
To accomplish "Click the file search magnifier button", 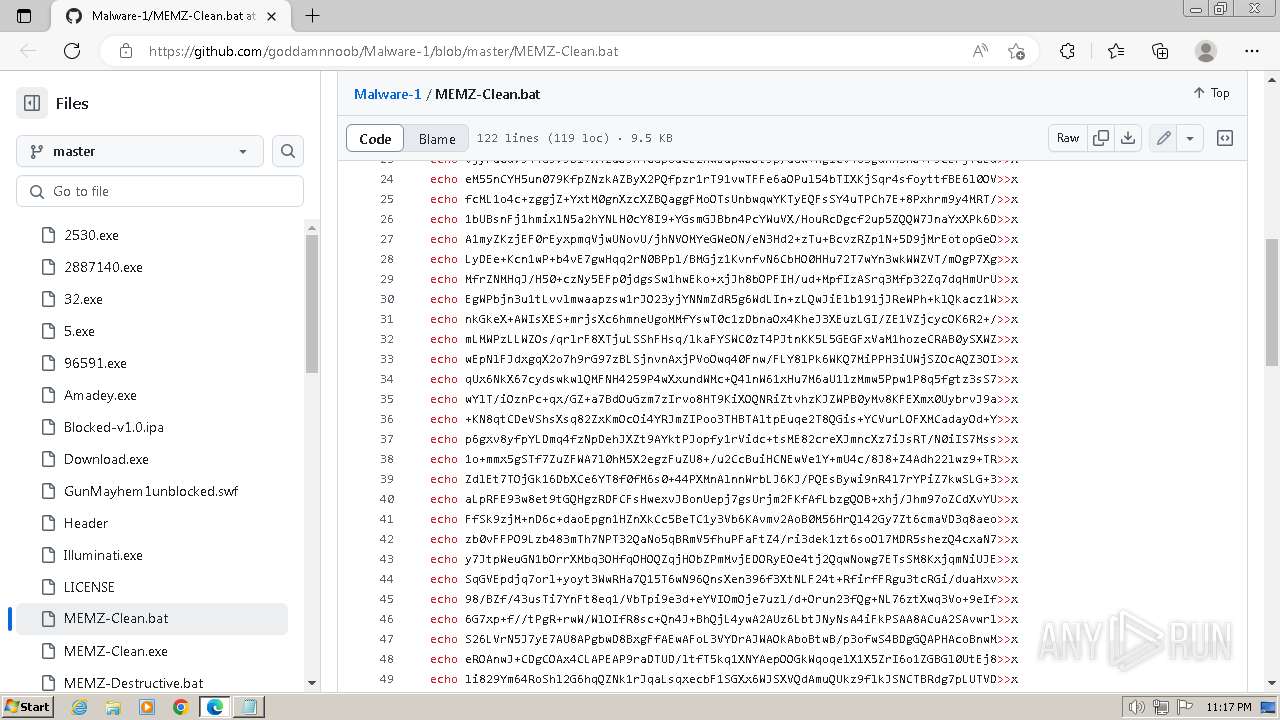I will [x=288, y=151].
